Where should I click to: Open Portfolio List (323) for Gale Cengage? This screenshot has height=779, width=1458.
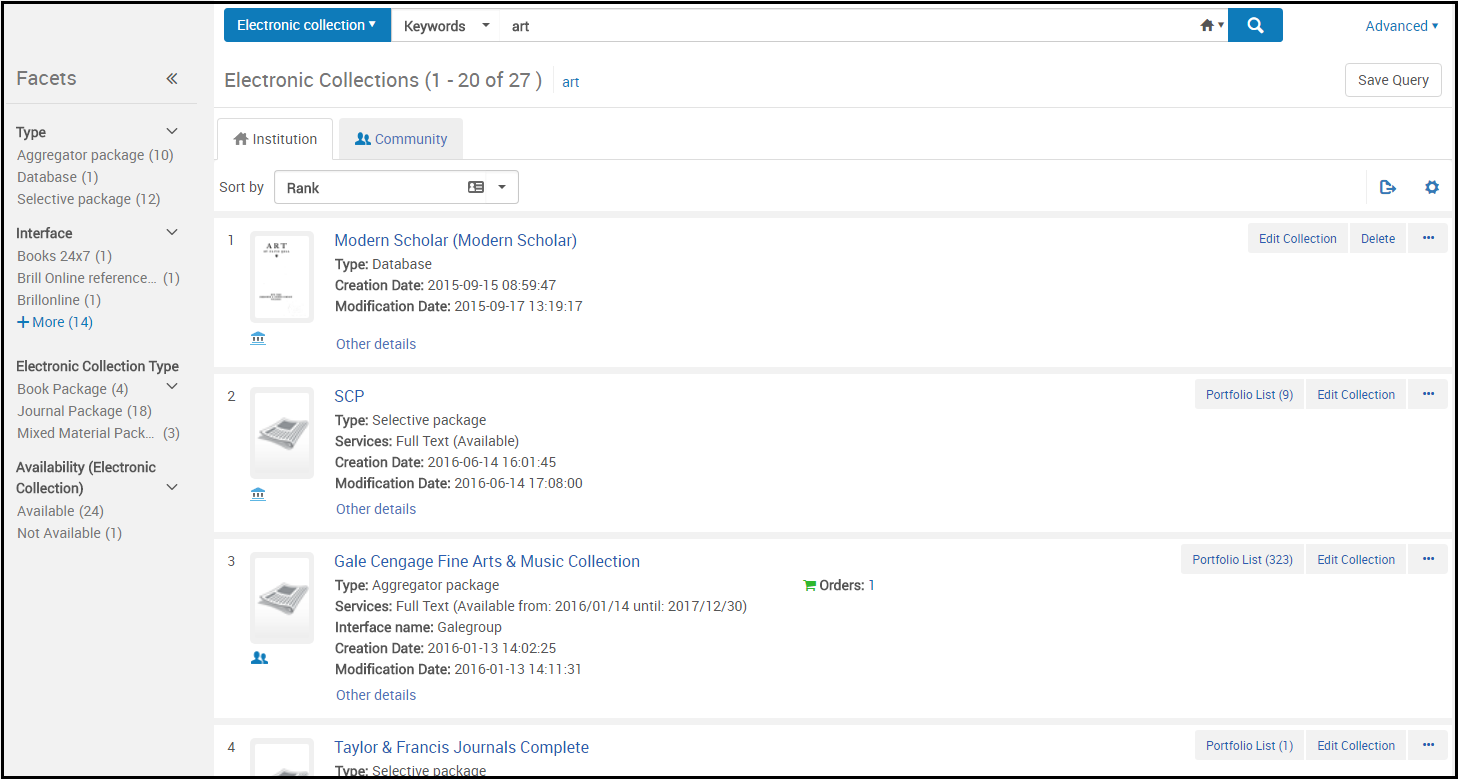tap(1242, 559)
